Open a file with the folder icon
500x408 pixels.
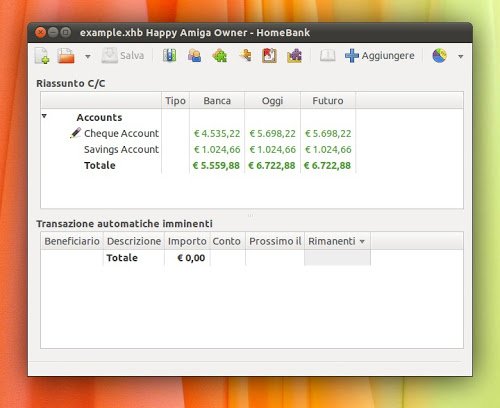click(x=66, y=56)
